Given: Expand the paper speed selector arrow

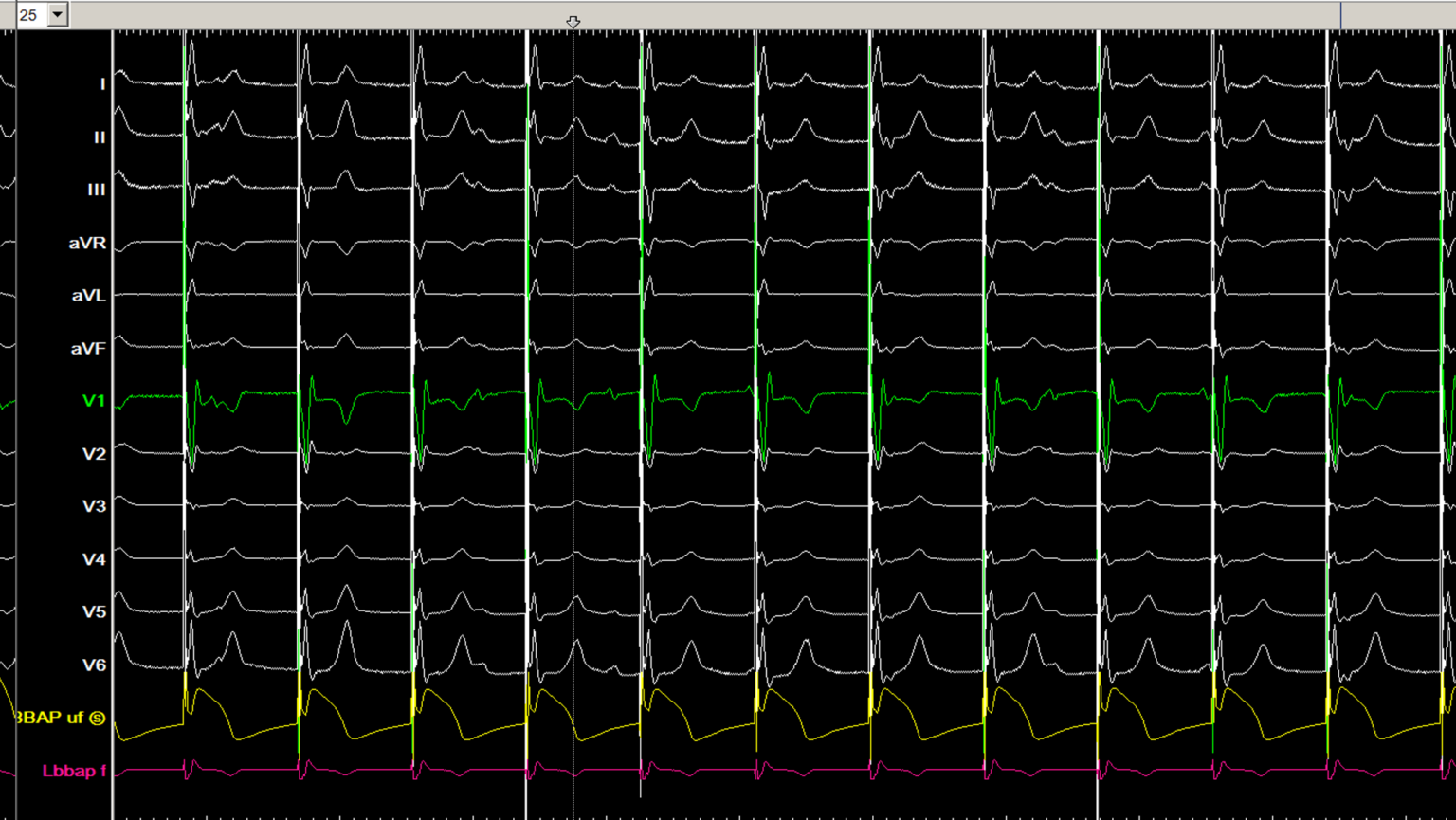Looking at the screenshot, I should pyautogui.click(x=57, y=14).
